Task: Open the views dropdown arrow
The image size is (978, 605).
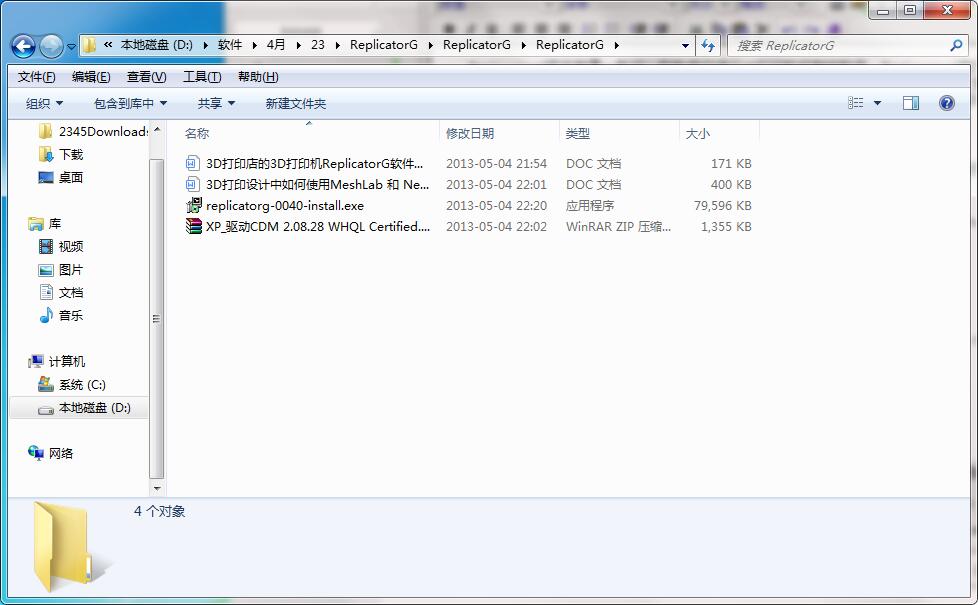Action: [879, 102]
